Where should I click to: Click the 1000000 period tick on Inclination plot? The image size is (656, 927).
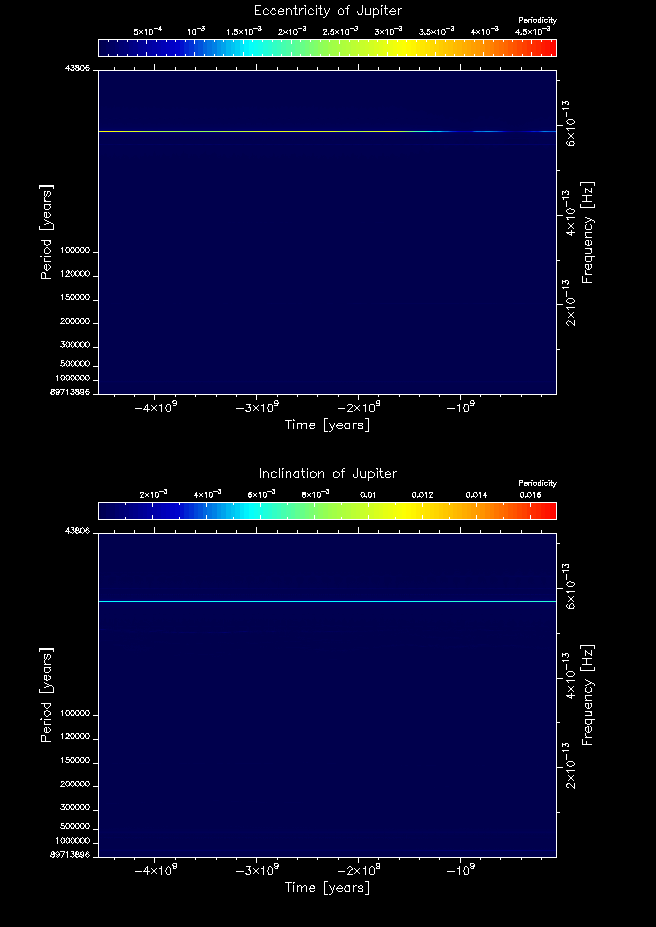tap(74, 841)
